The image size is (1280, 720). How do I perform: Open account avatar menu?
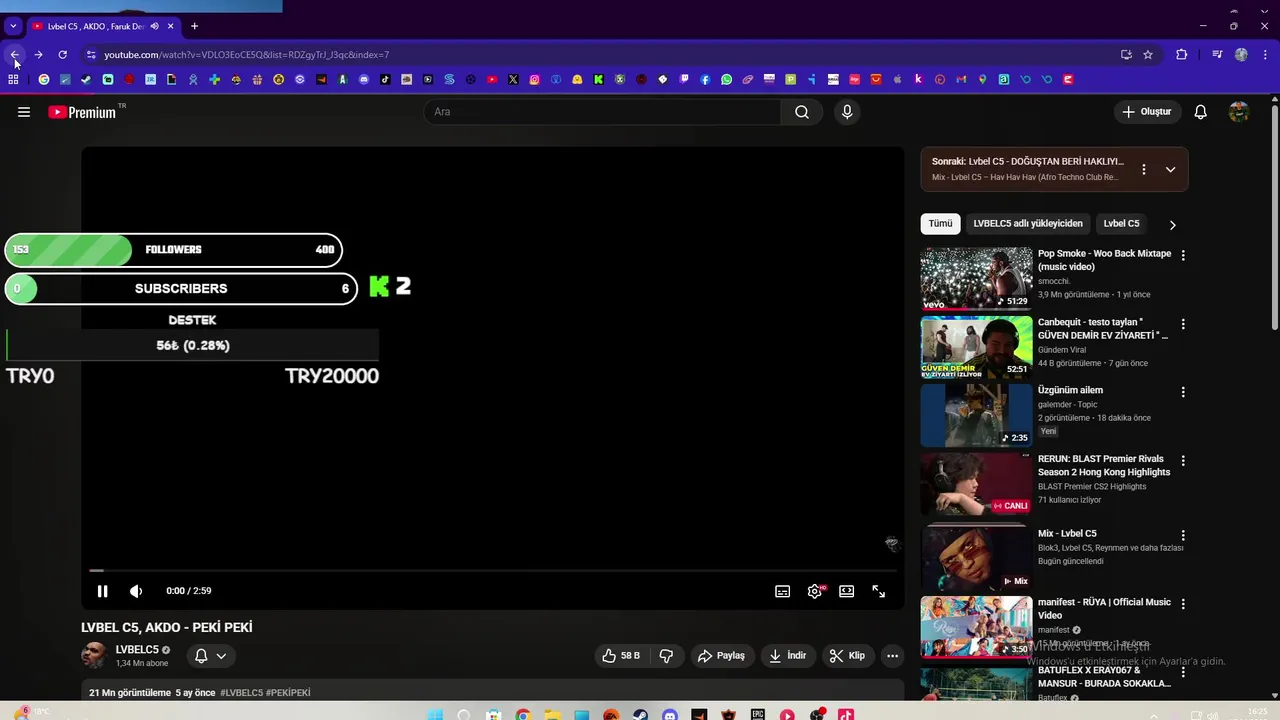(1239, 112)
